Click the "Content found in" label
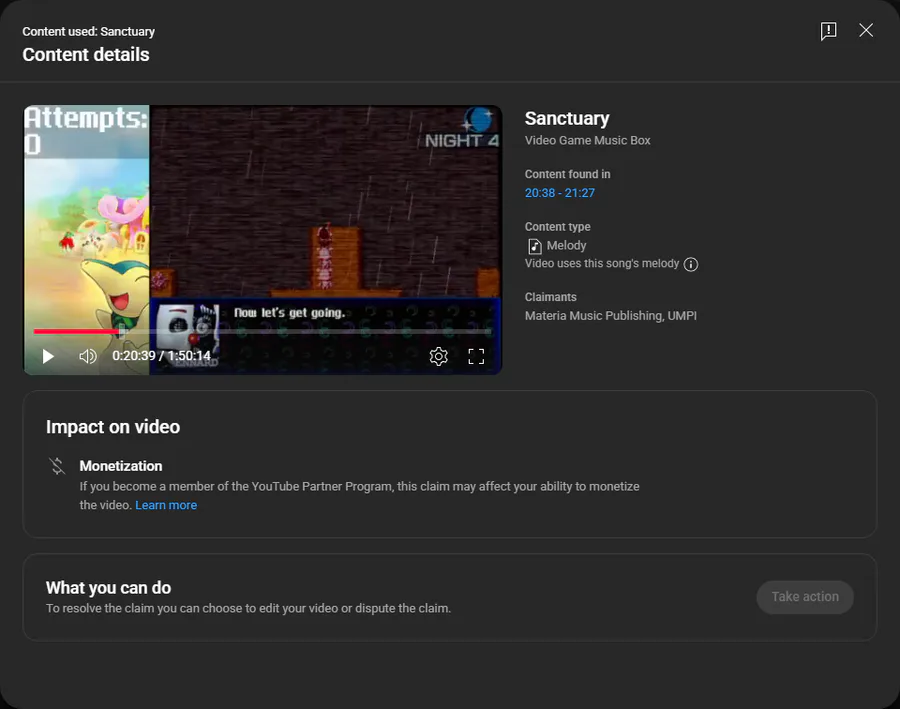900x709 pixels. [567, 175]
